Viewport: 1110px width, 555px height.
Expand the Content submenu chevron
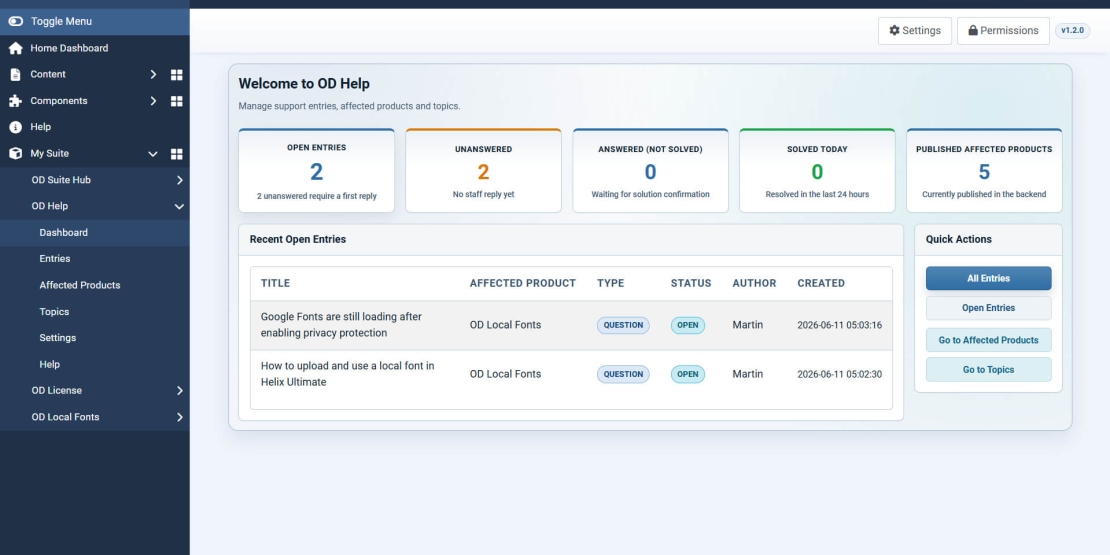[x=153, y=74]
